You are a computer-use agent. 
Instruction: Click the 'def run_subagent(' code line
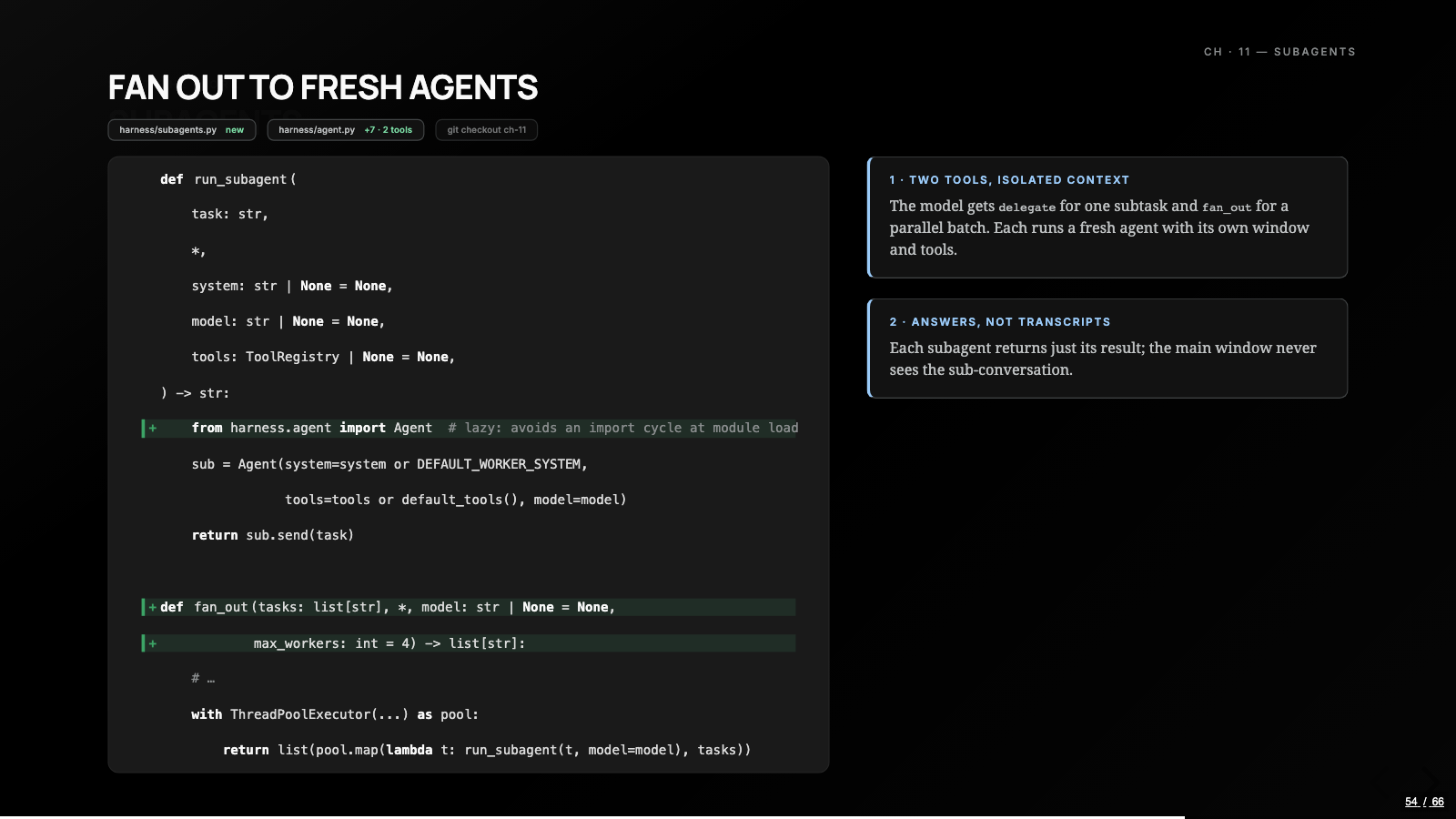pos(228,179)
